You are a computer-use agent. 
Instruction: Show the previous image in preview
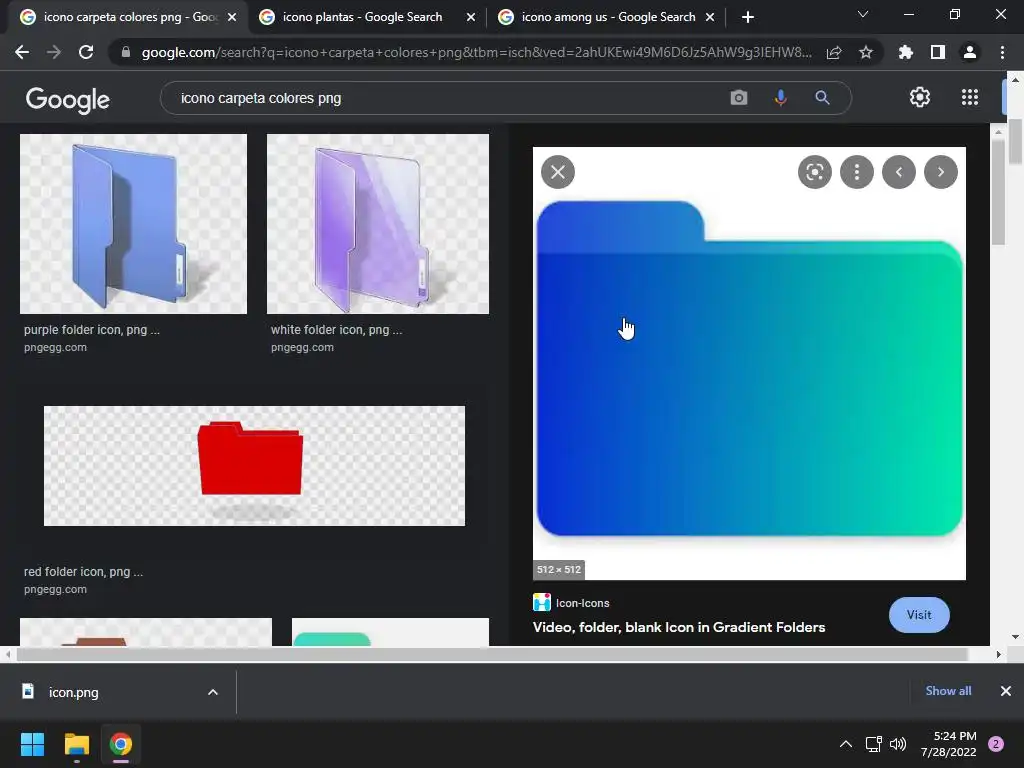click(899, 172)
